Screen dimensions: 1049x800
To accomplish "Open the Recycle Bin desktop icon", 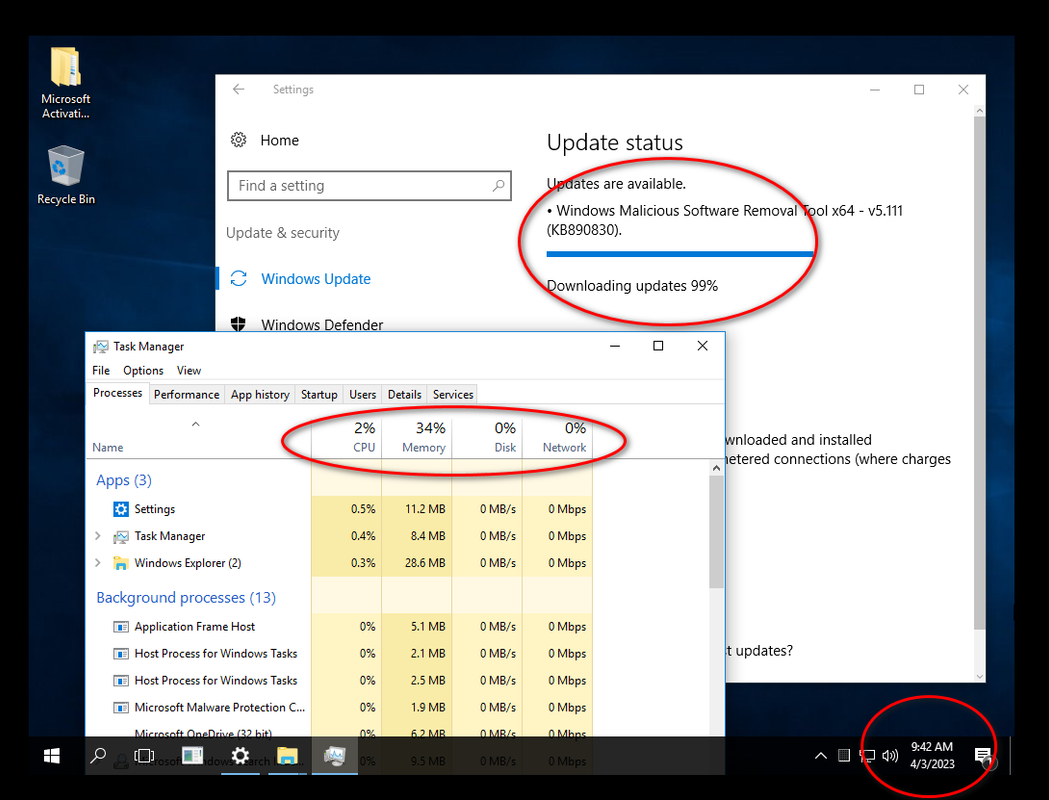I will [x=66, y=176].
